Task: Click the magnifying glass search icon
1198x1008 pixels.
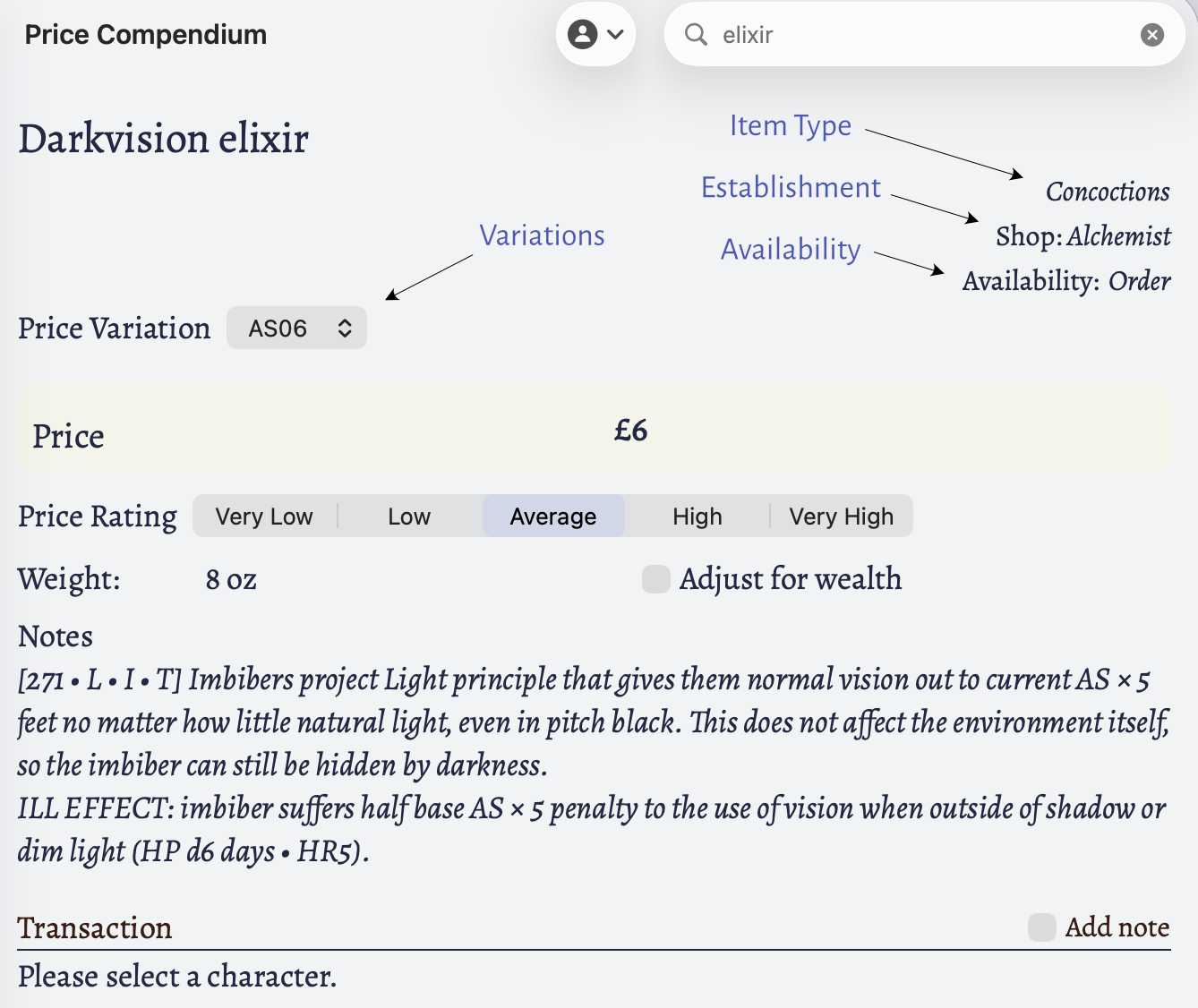Action: [x=696, y=35]
